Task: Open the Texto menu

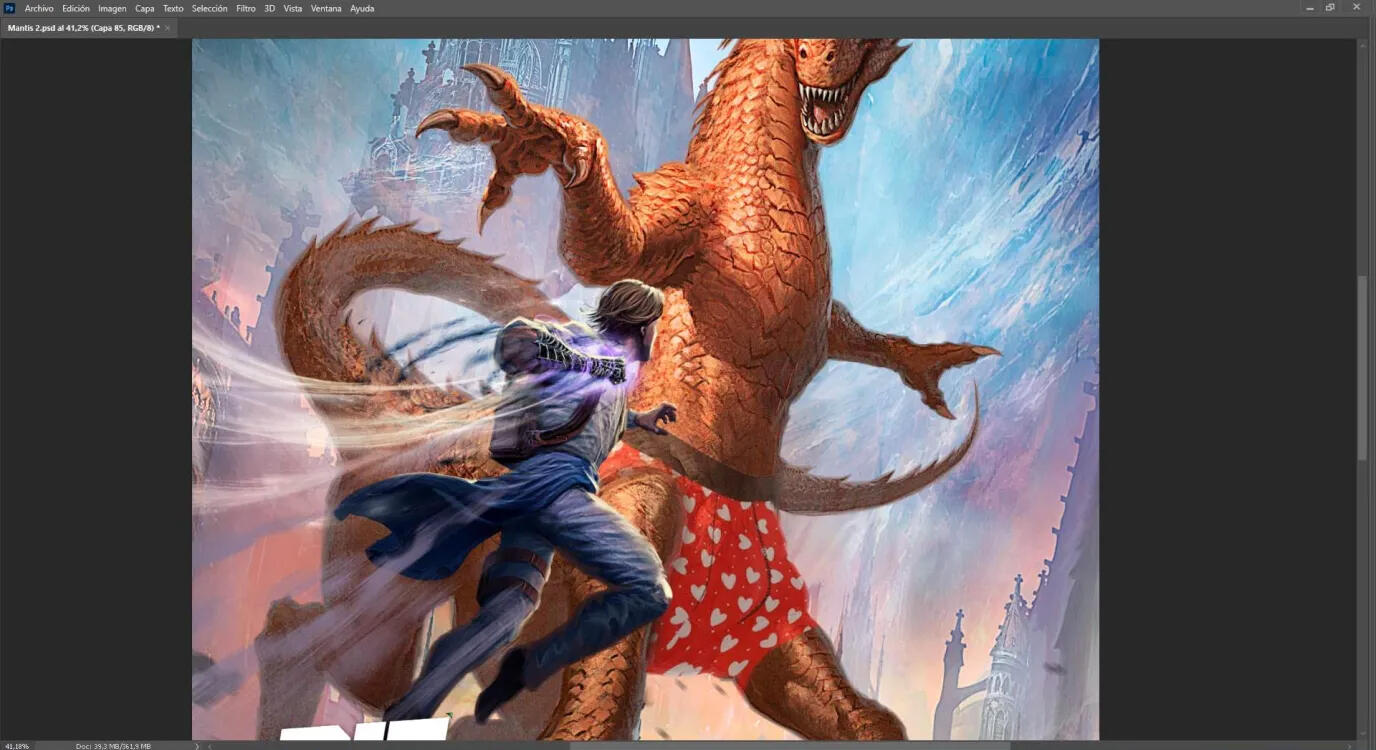Action: tap(173, 8)
